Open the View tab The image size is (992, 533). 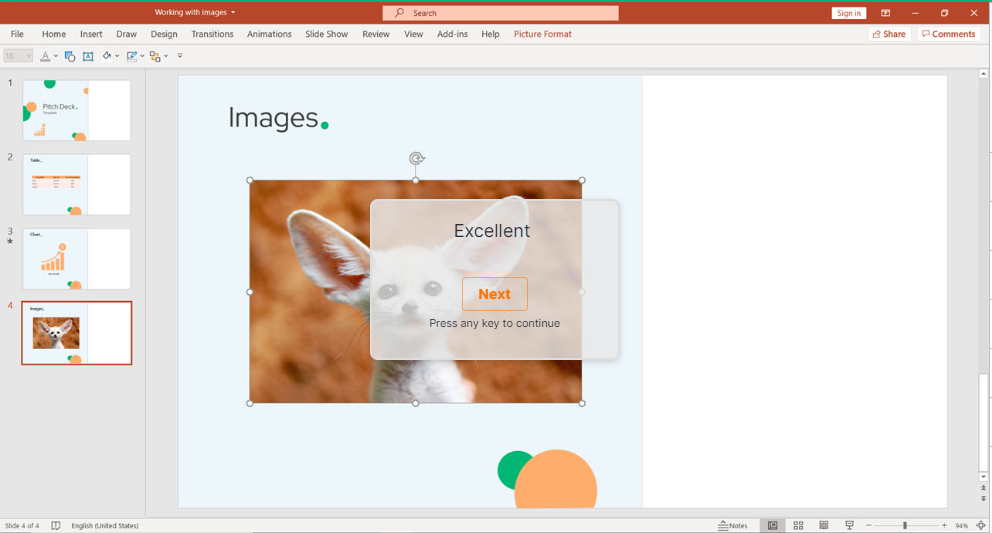point(414,34)
